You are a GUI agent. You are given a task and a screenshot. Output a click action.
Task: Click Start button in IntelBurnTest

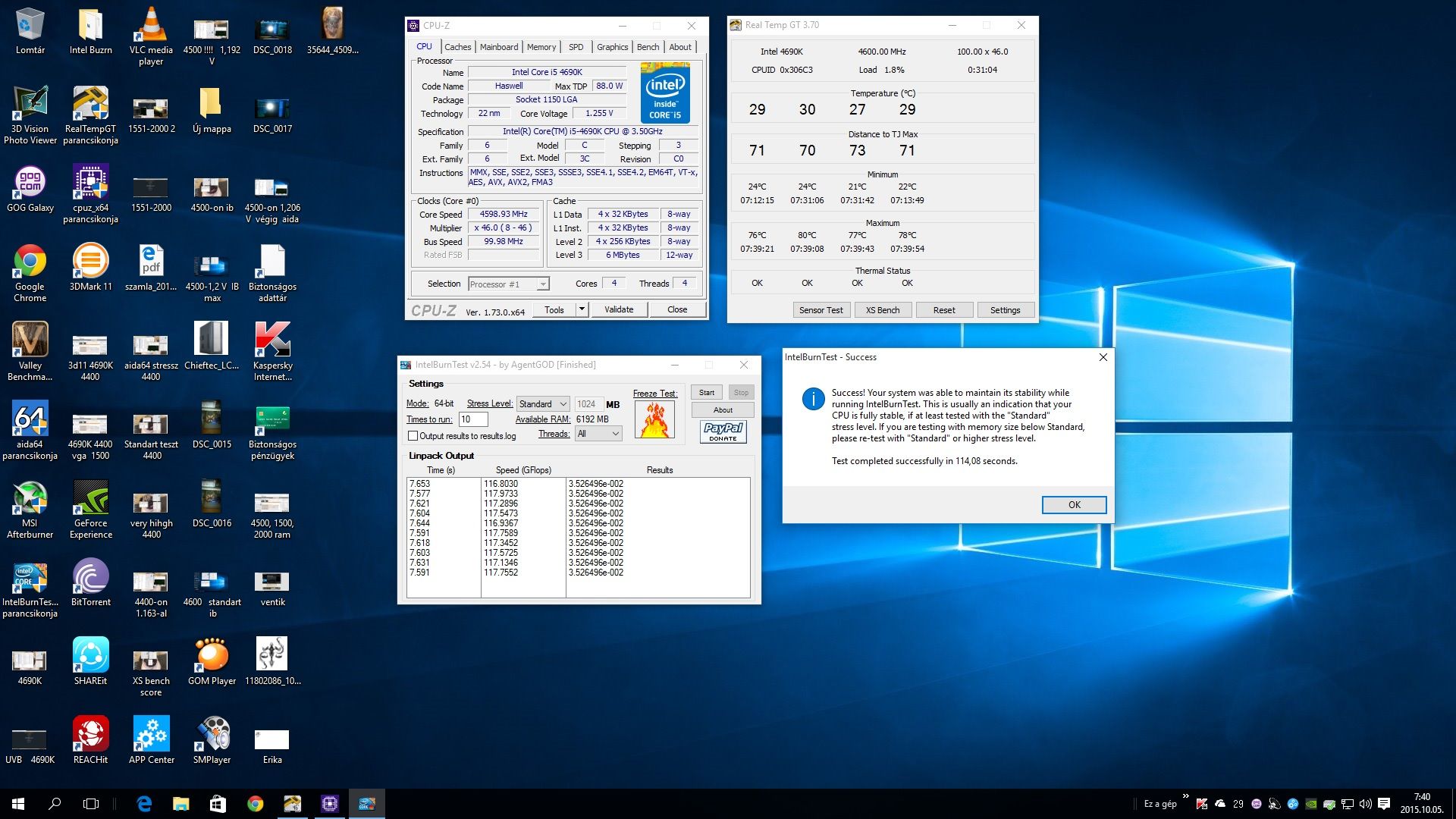tap(707, 393)
